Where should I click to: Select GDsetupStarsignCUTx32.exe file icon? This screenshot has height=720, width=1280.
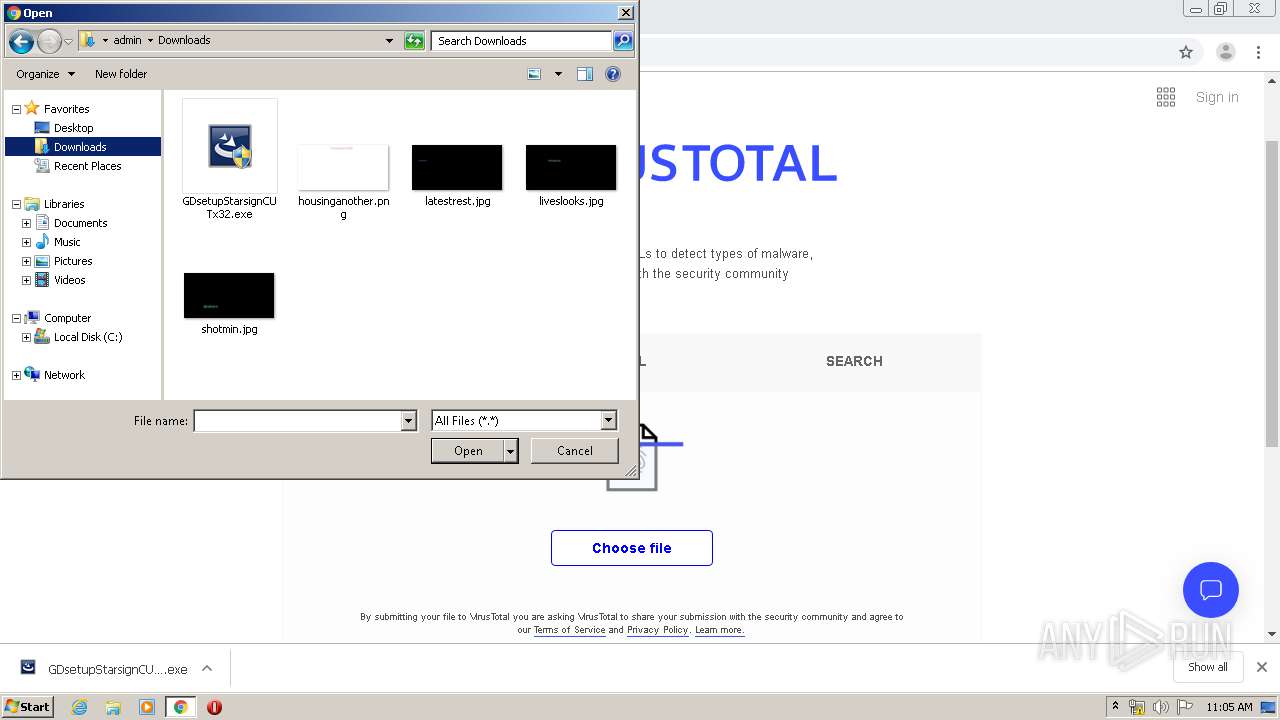pos(230,147)
